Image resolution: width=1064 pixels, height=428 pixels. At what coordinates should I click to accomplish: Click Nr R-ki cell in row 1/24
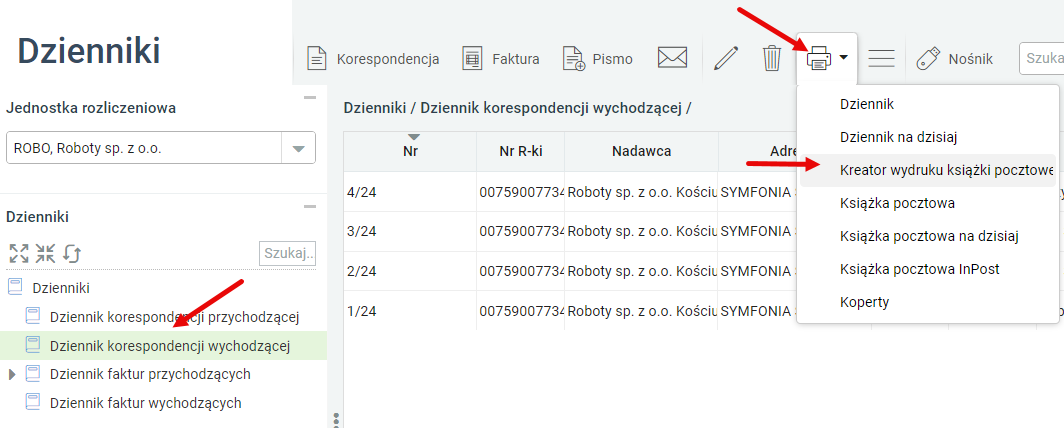pyautogui.click(x=520, y=311)
